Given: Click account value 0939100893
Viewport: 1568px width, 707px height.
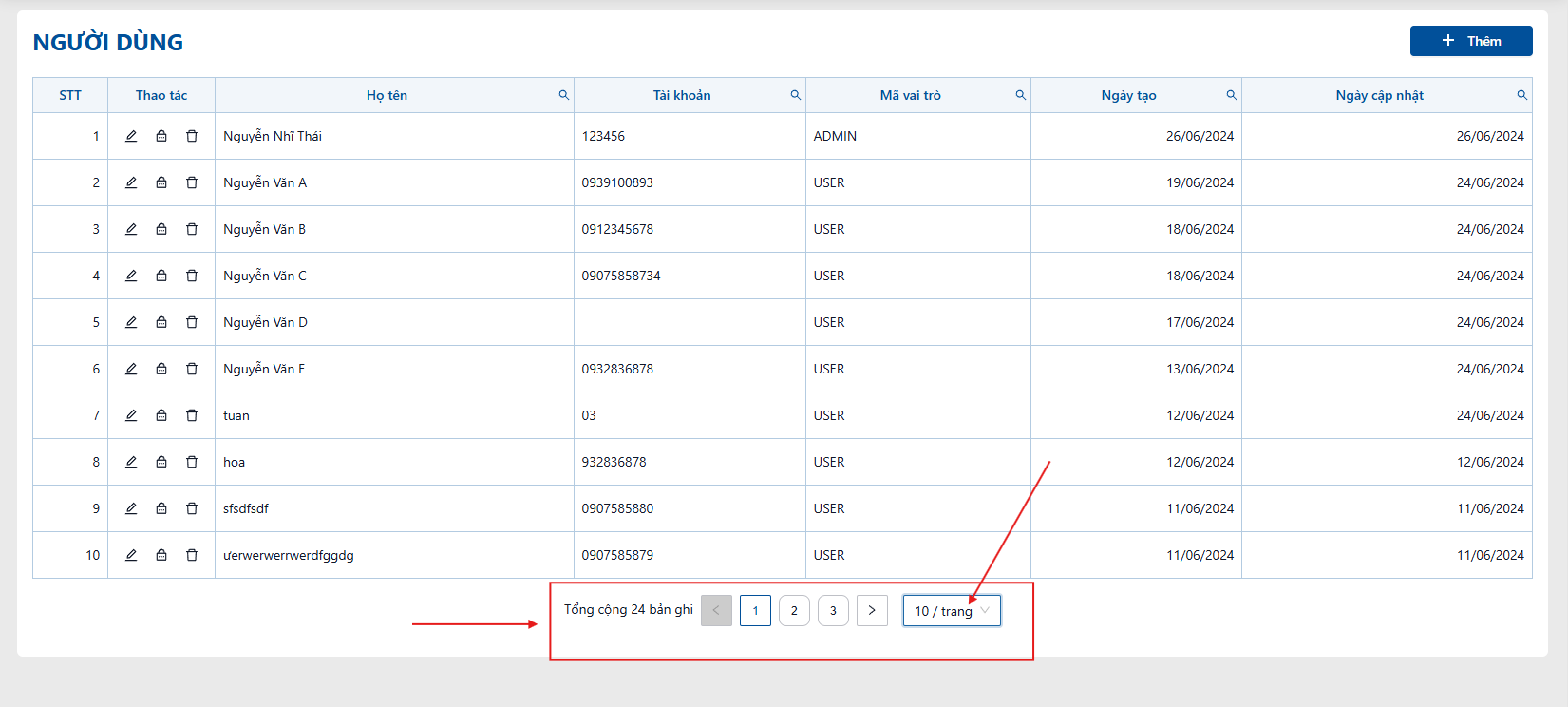Looking at the screenshot, I should pyautogui.click(x=617, y=182).
